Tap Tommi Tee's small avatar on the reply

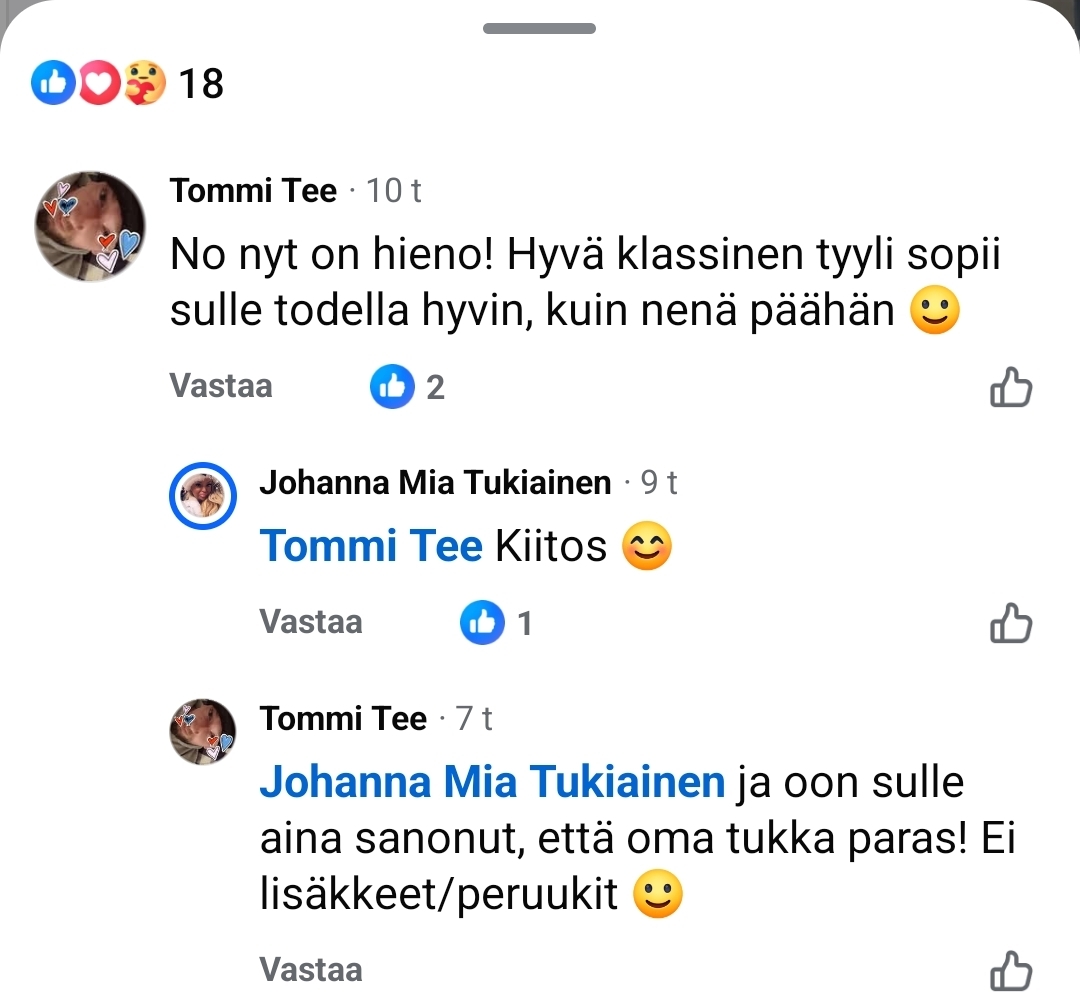click(204, 731)
